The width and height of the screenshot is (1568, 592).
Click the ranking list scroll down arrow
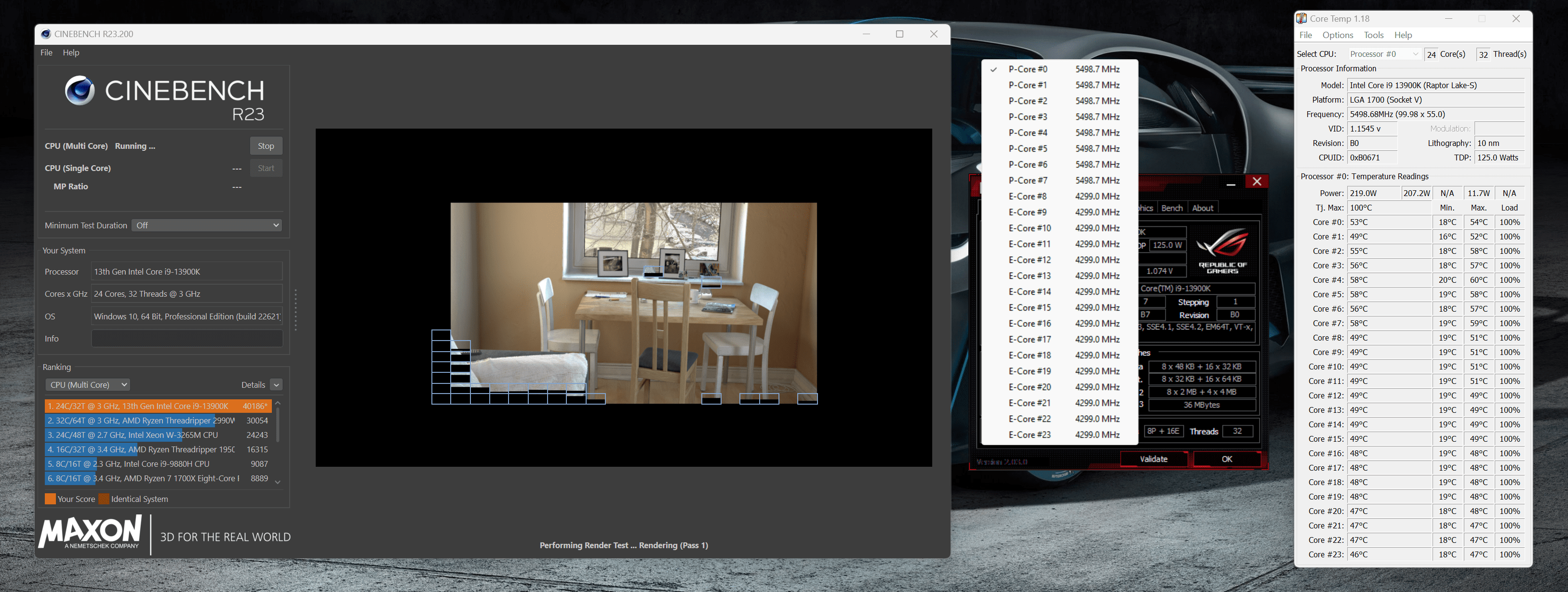pos(278,483)
